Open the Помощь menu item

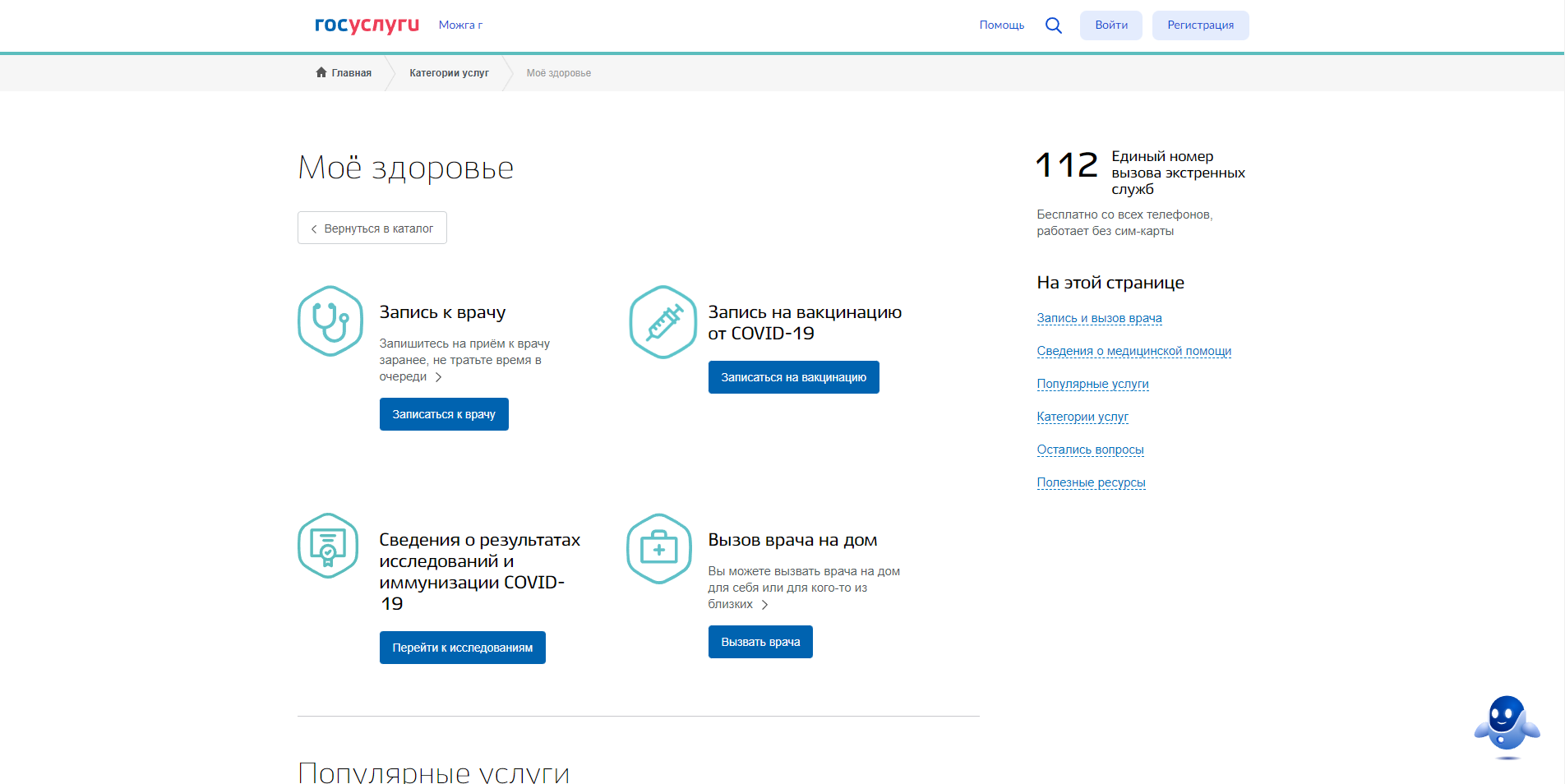click(x=1001, y=25)
